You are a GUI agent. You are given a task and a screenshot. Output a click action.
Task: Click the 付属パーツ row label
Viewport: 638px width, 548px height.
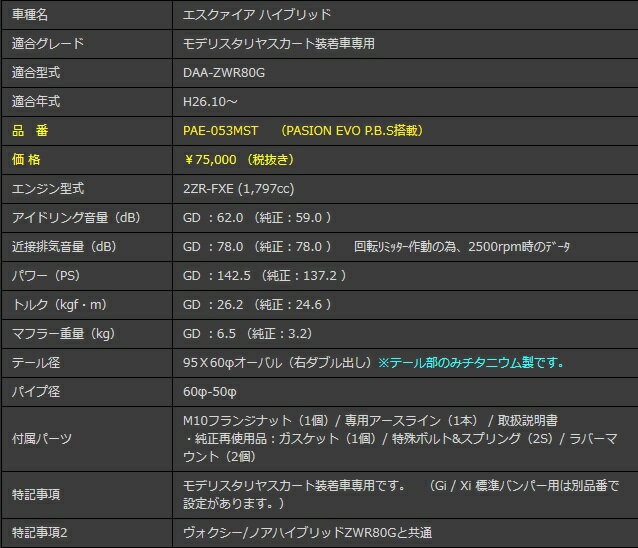tap(42, 439)
